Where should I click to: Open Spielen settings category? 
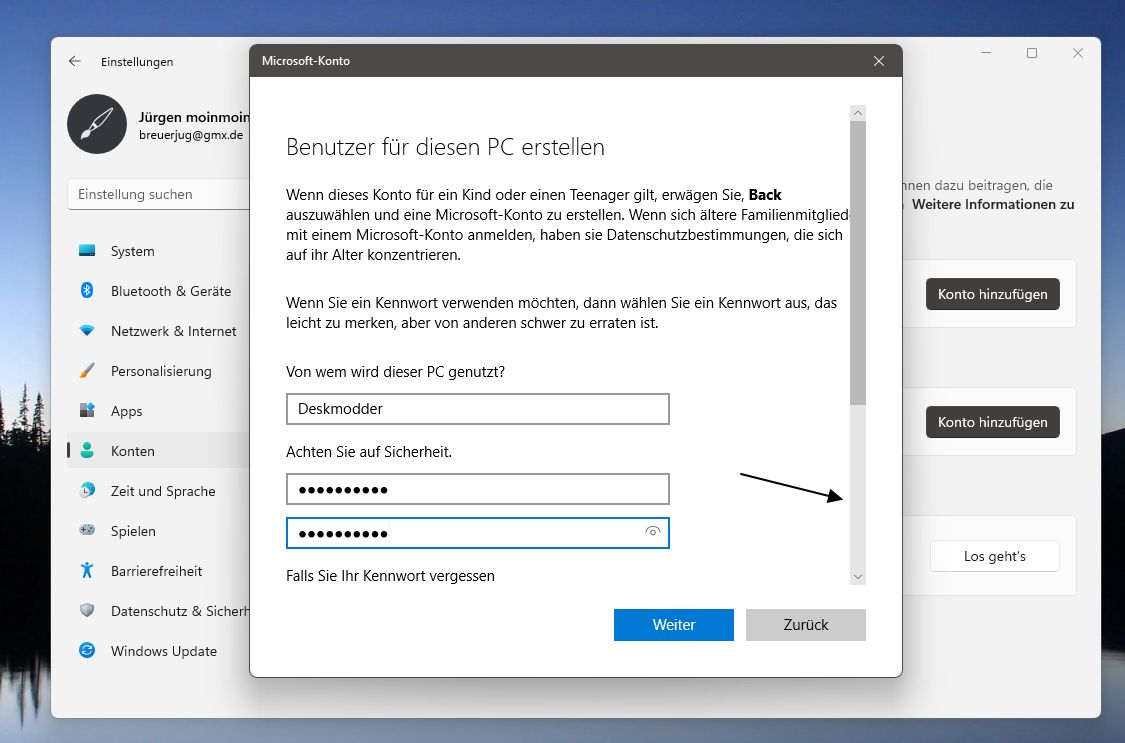(159, 531)
